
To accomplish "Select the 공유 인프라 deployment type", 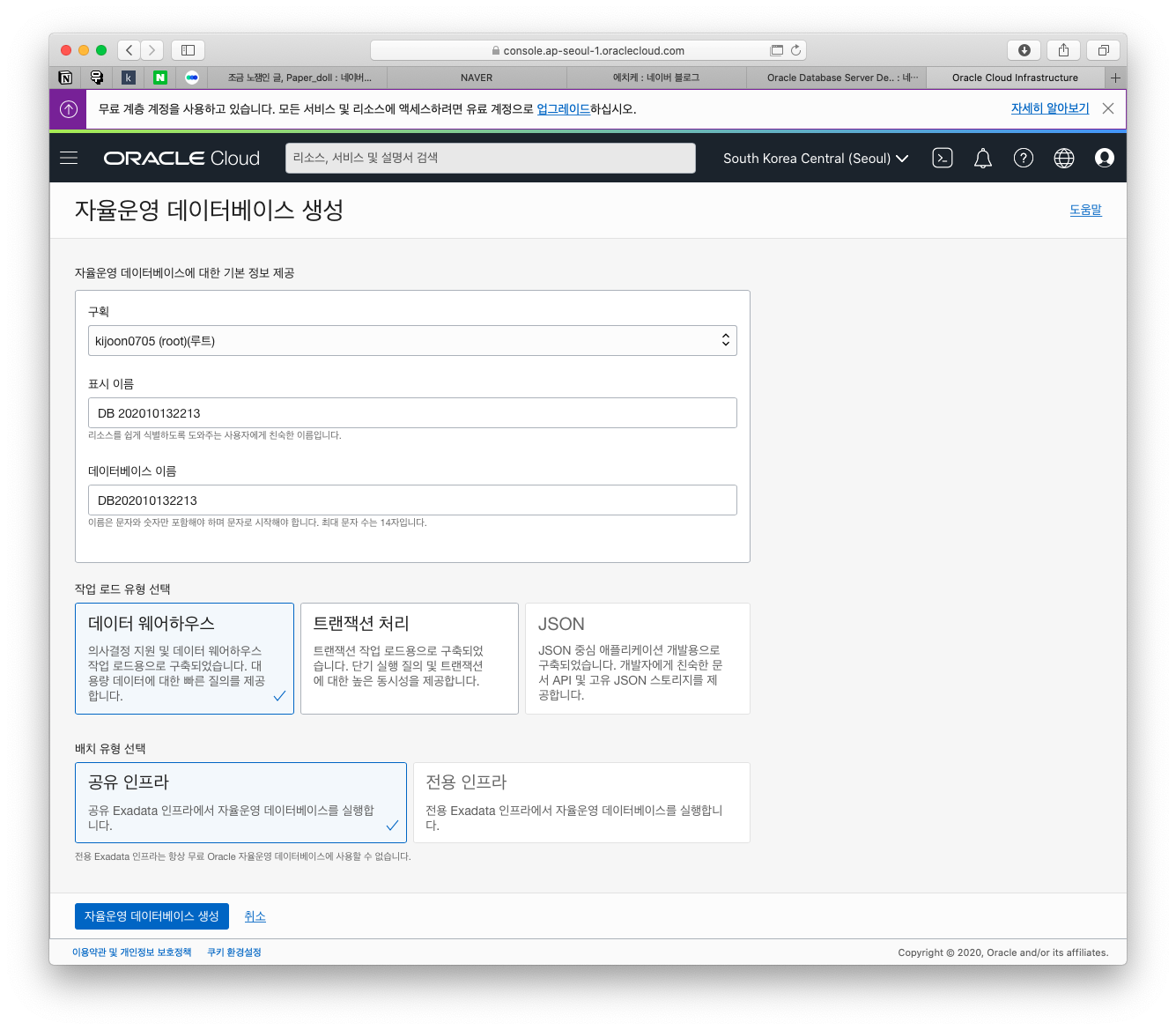I will 240,803.
